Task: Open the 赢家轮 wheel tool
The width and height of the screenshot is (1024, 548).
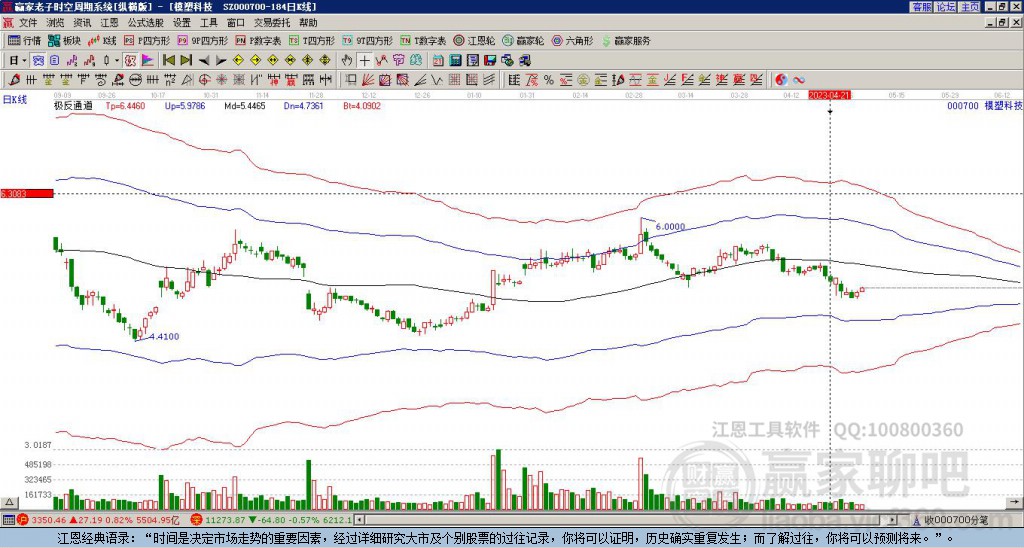Action: click(x=523, y=40)
